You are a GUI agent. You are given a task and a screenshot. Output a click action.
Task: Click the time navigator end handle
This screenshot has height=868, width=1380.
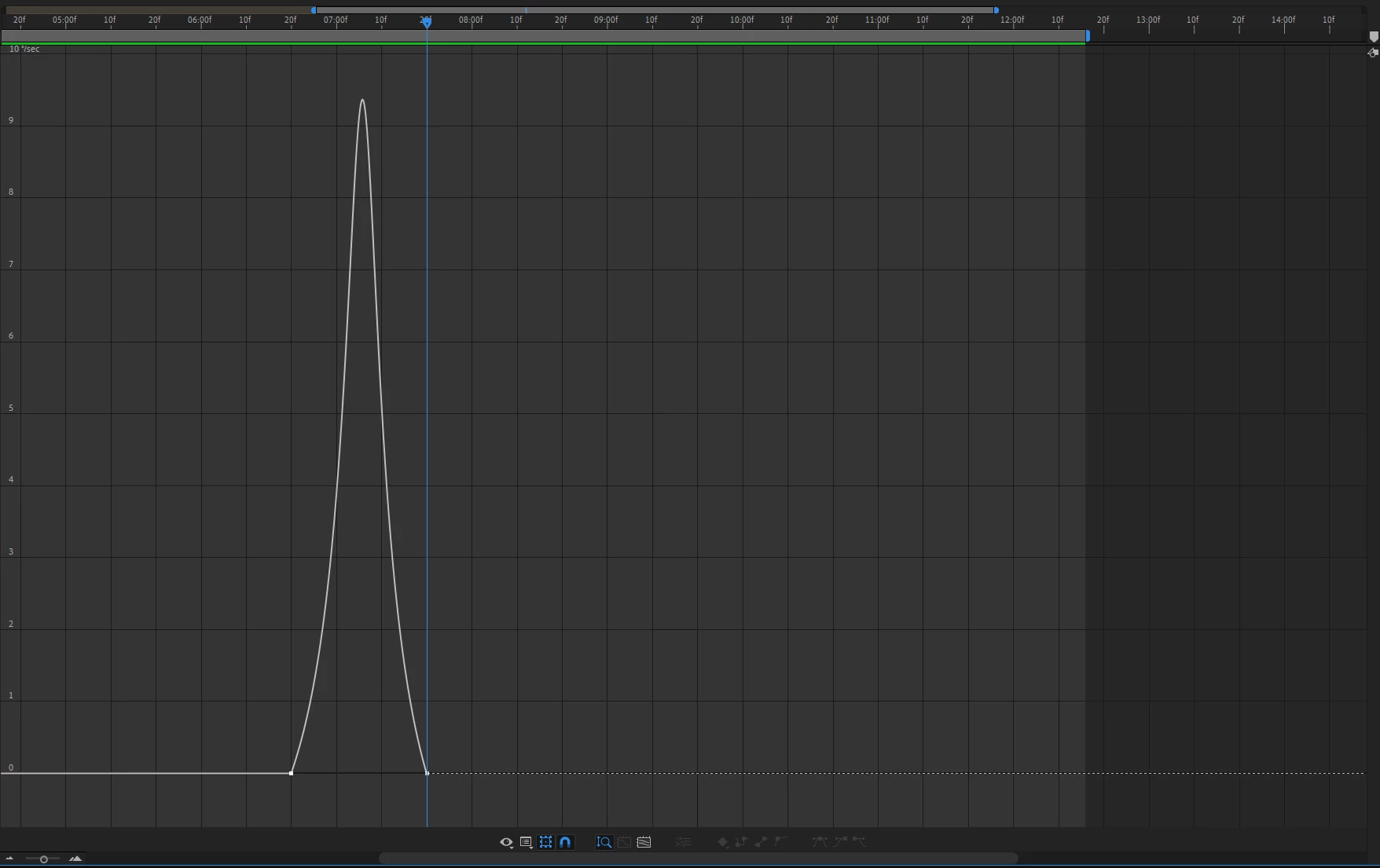click(x=996, y=10)
